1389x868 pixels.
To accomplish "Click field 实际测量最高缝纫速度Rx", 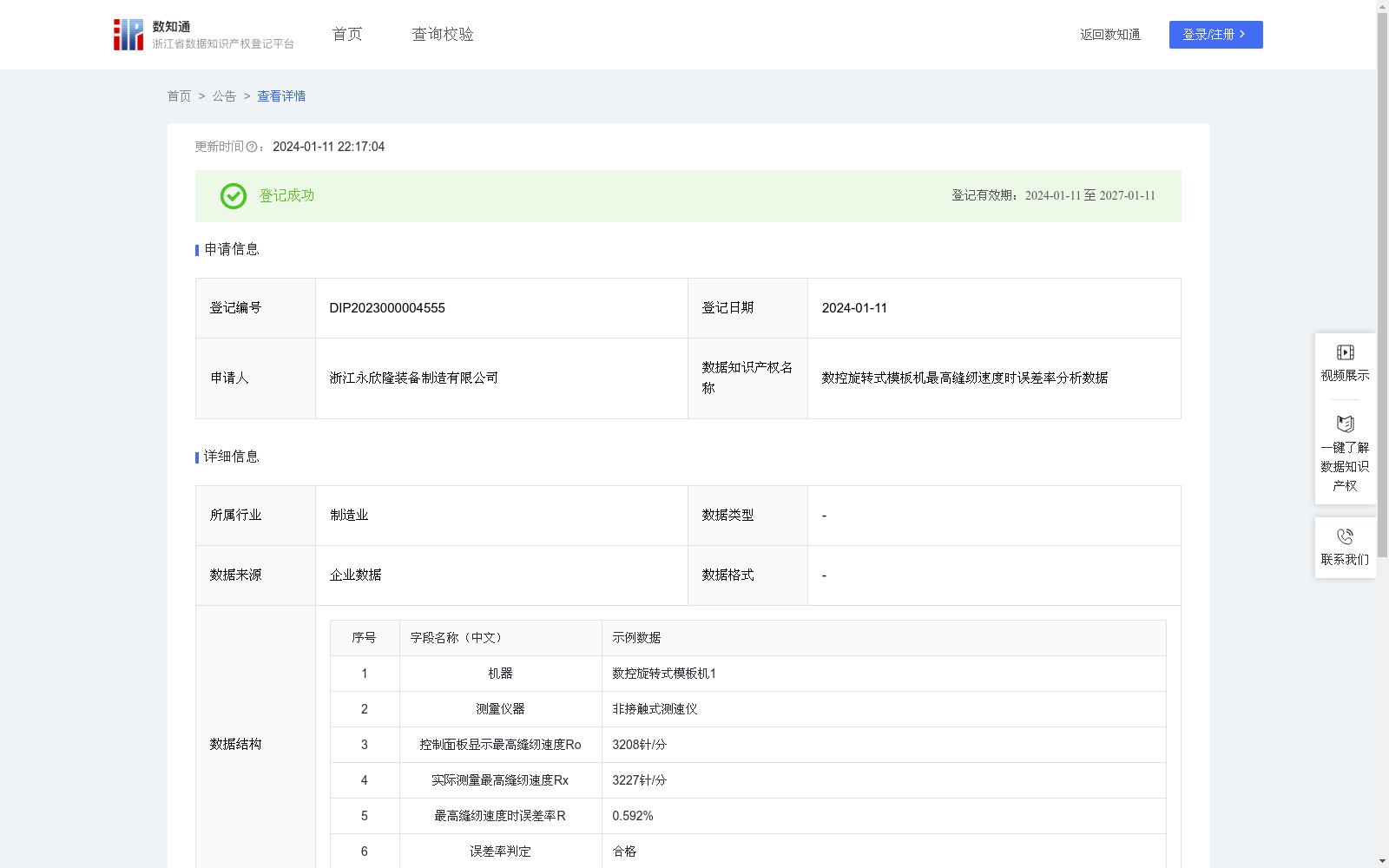I will [x=500, y=780].
